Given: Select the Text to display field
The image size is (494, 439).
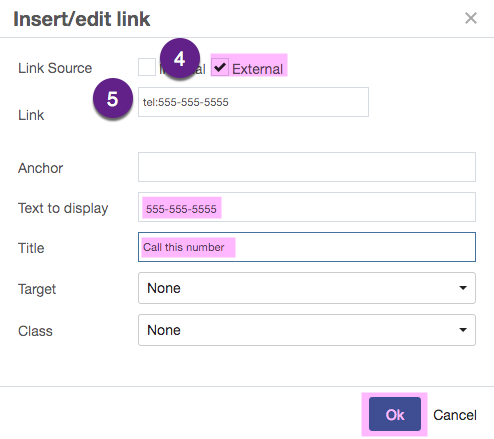Looking at the screenshot, I should tap(307, 207).
